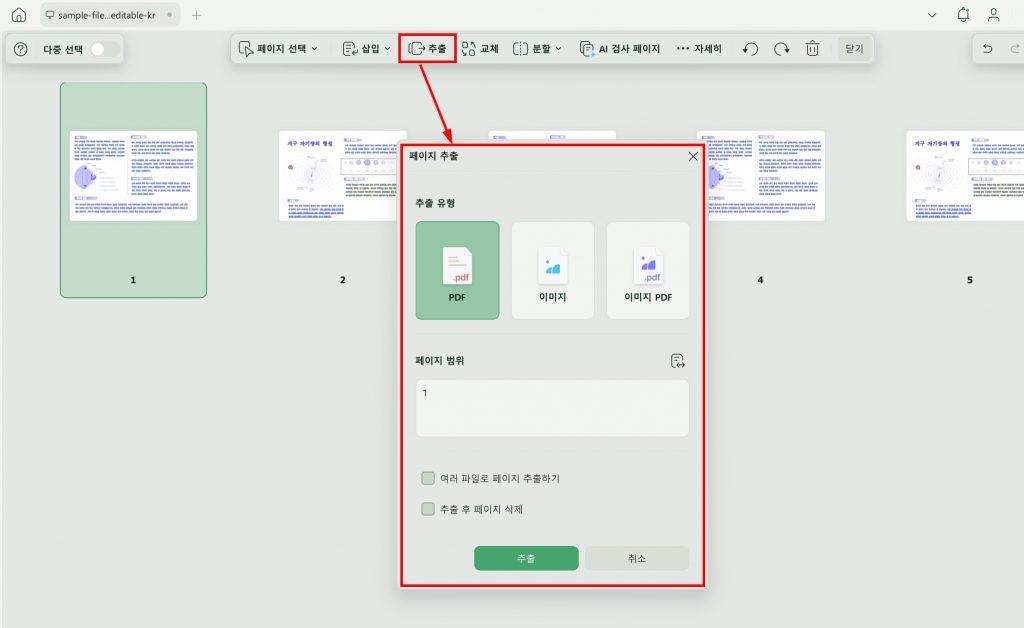Click the 취소 button
This screenshot has width=1024, height=628.
click(637, 559)
